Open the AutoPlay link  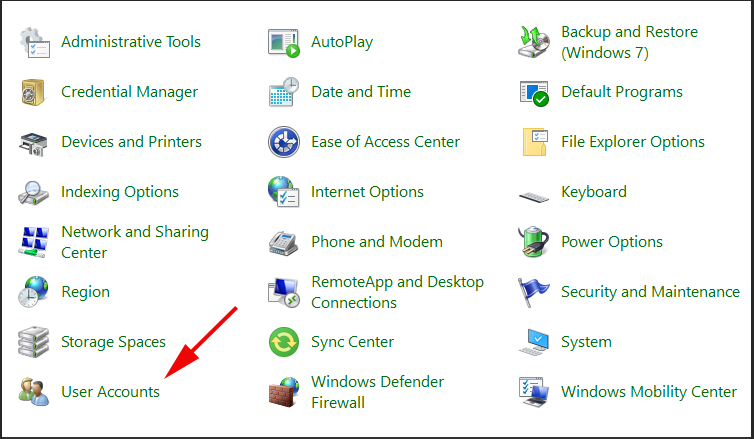pyautogui.click(x=342, y=42)
